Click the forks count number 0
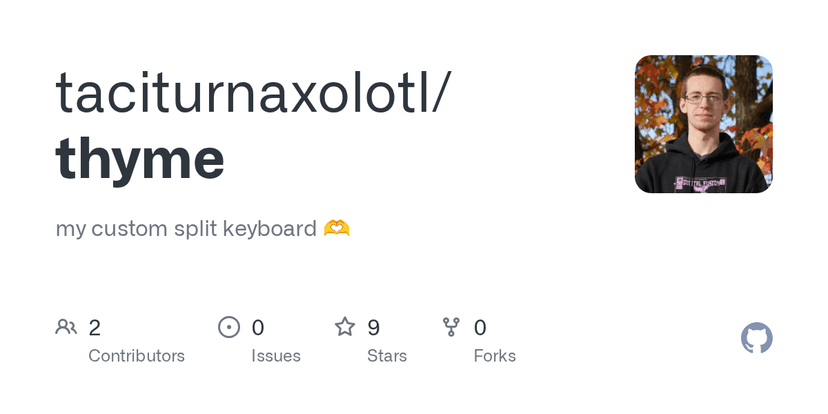828x414 pixels. [480, 327]
